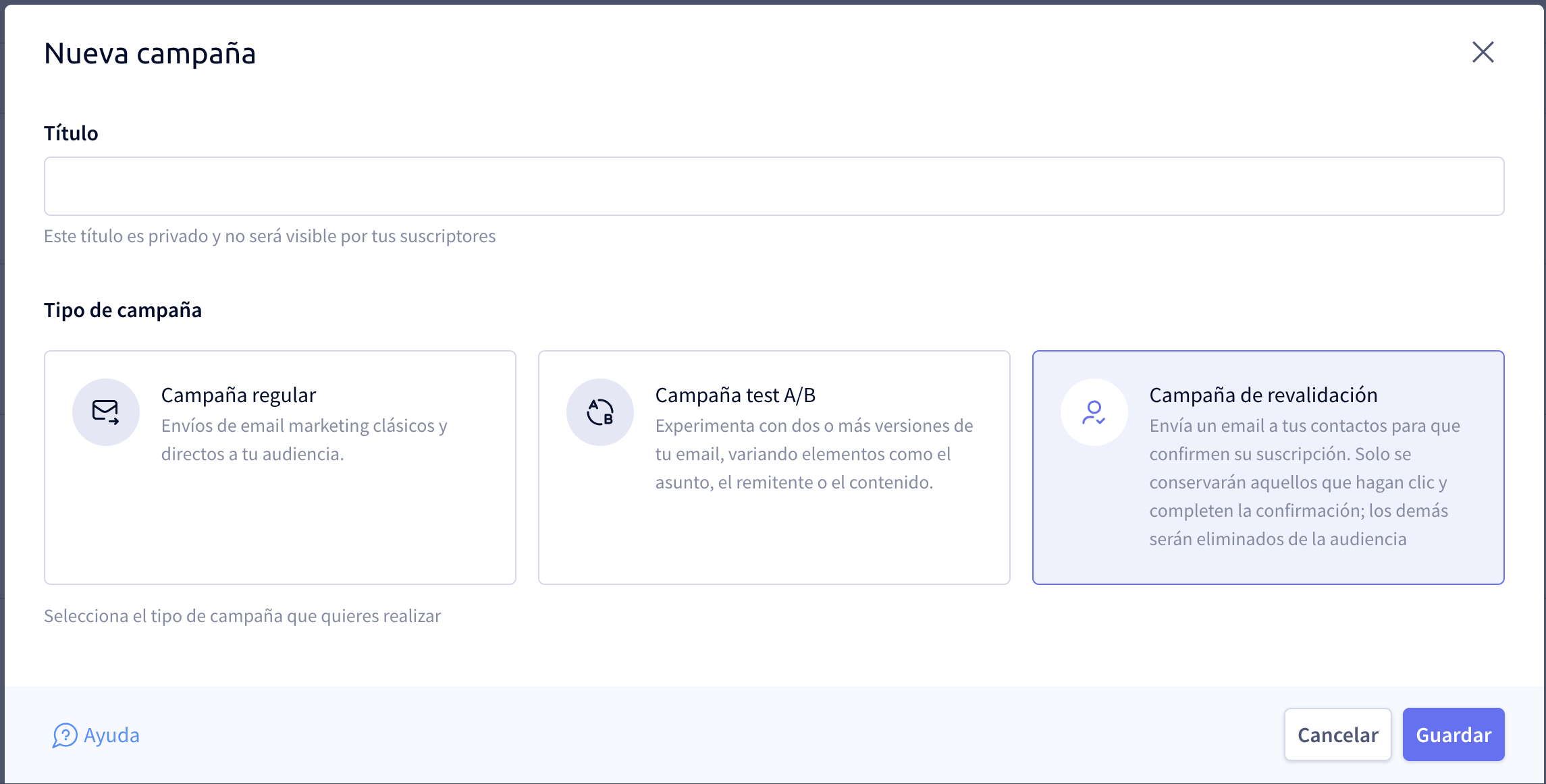Click the Tipo de campaña heading
The image size is (1546, 784).
[x=123, y=310]
